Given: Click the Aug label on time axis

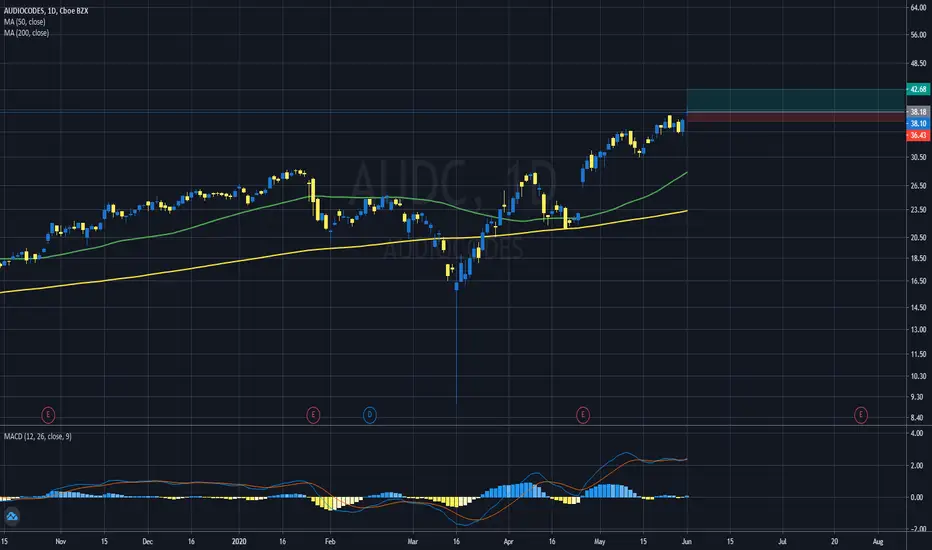Looking at the screenshot, I should pos(877,541).
